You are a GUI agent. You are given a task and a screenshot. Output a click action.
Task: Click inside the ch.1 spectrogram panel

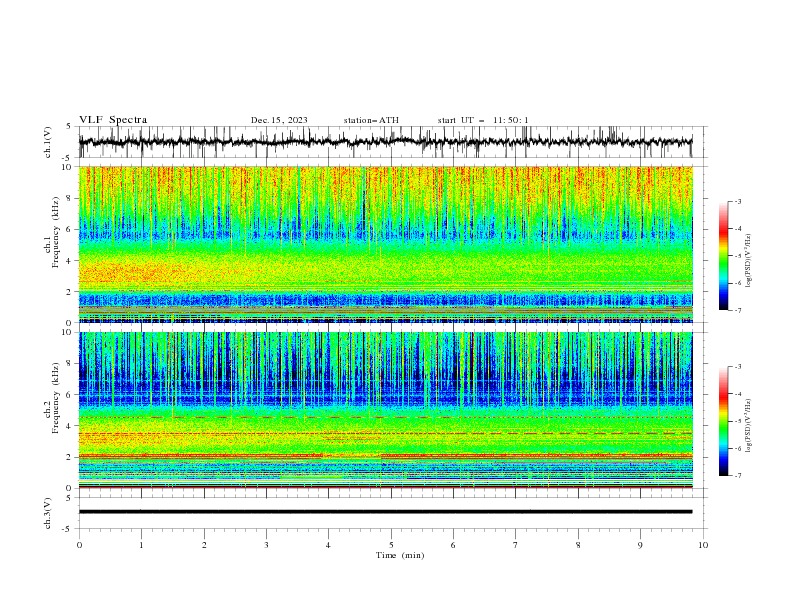pyautogui.click(x=386, y=244)
